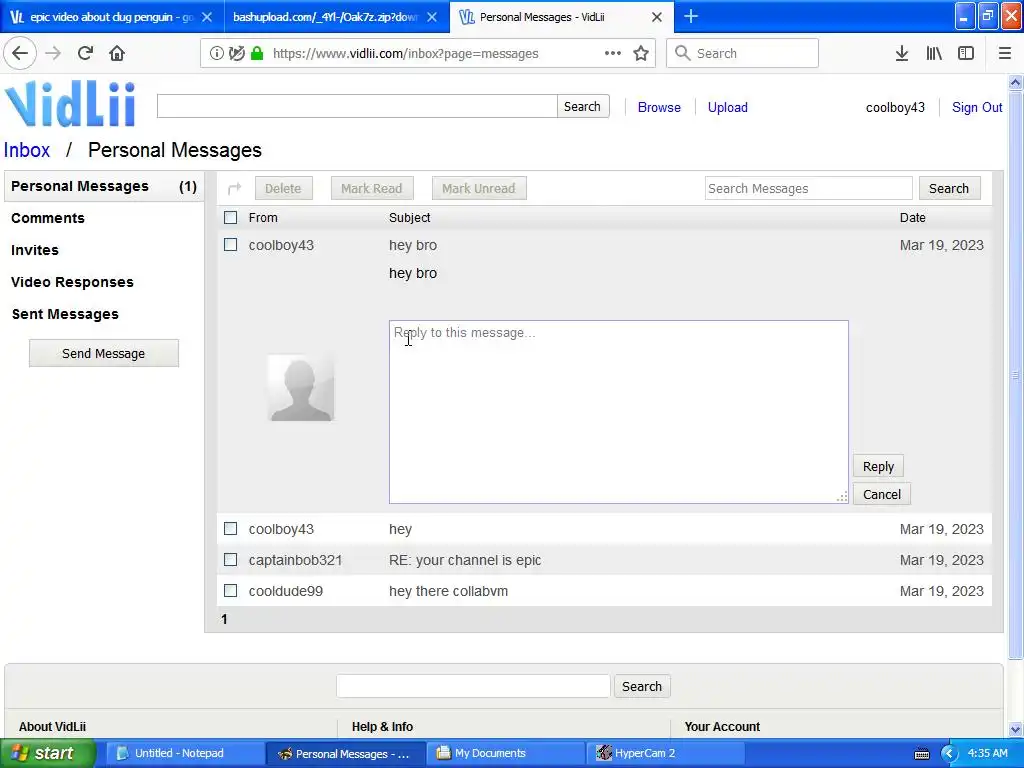Open the browser library icon
1024x768 pixels.
[x=934, y=53]
